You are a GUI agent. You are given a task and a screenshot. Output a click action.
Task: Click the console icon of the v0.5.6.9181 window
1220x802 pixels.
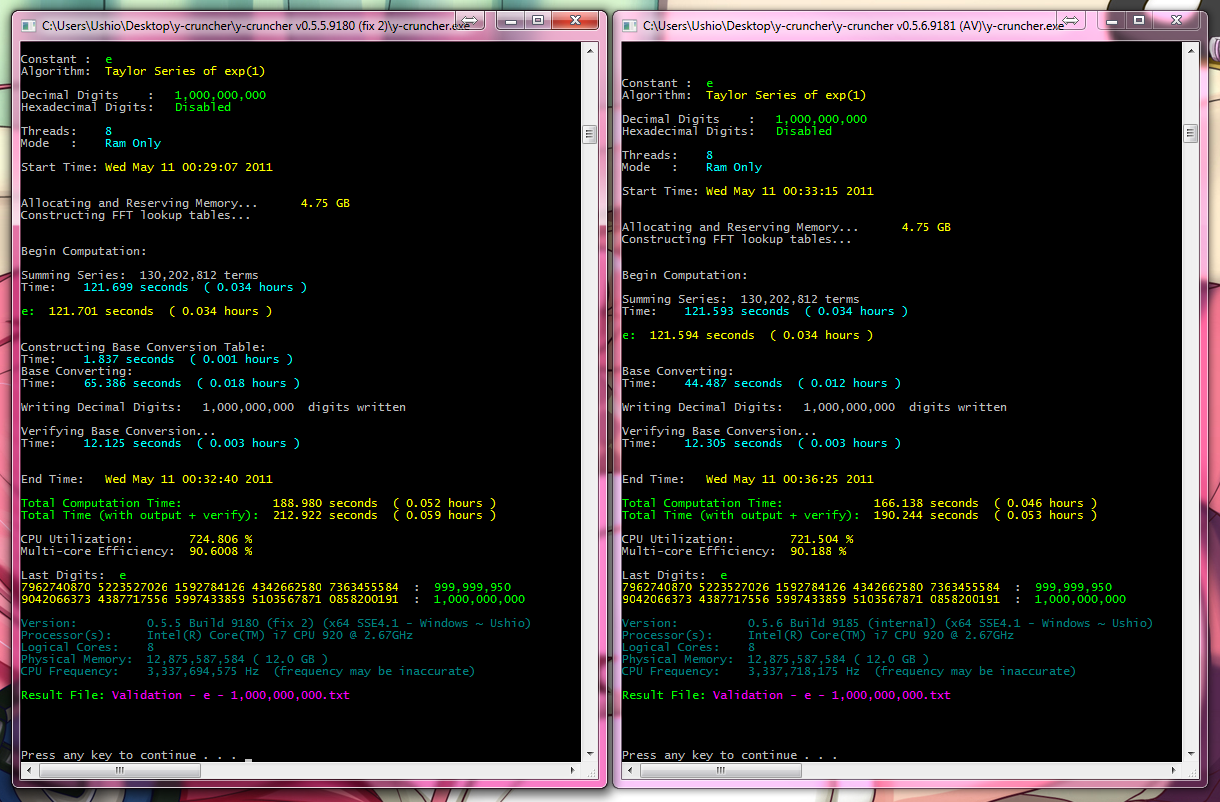pyautogui.click(x=628, y=26)
